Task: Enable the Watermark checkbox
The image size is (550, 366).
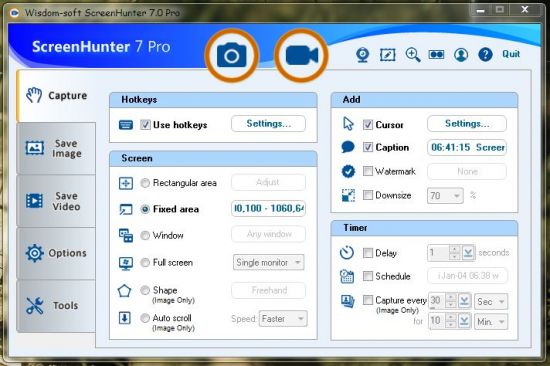Action: 368,171
